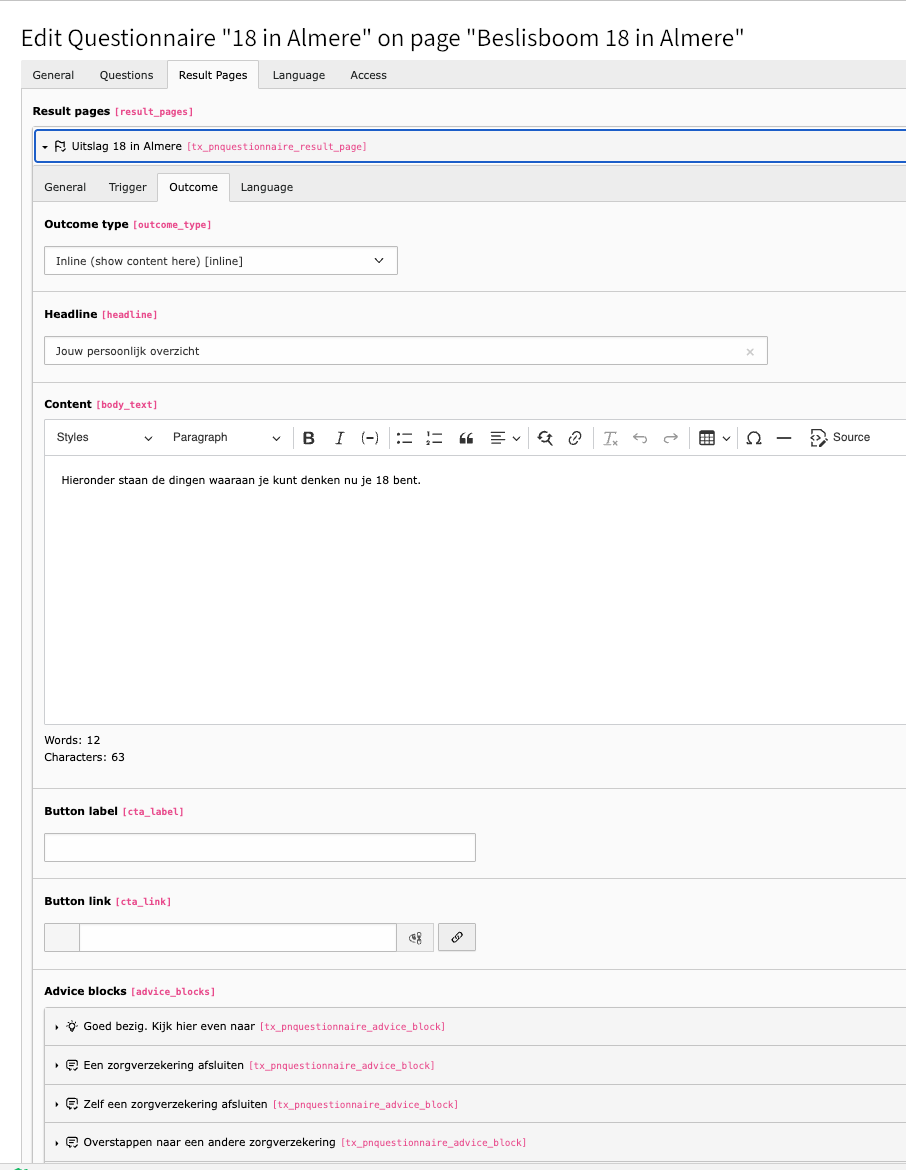906x1170 pixels.
Task: Open the Access tab
Action: coord(369,75)
